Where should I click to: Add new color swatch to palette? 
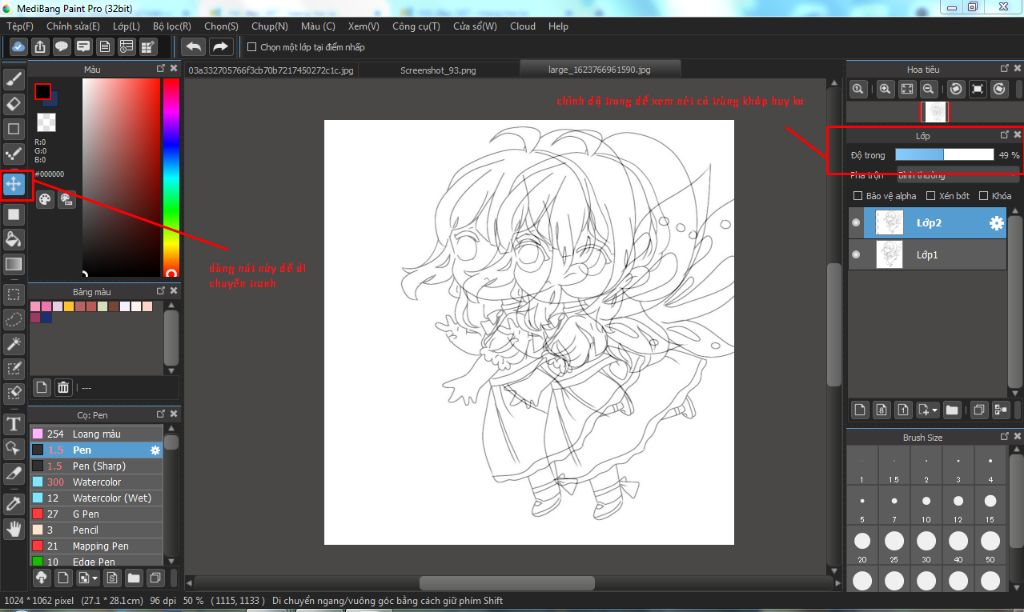tap(41, 387)
